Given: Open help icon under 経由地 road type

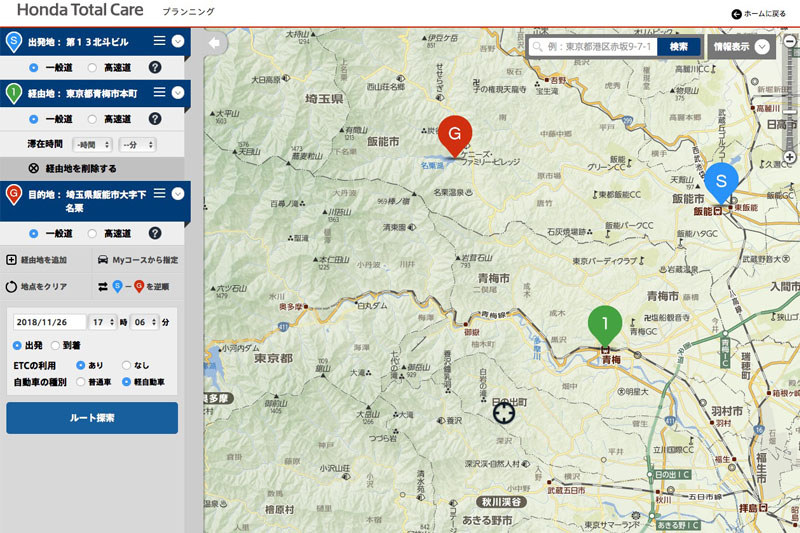Looking at the screenshot, I should [x=155, y=119].
